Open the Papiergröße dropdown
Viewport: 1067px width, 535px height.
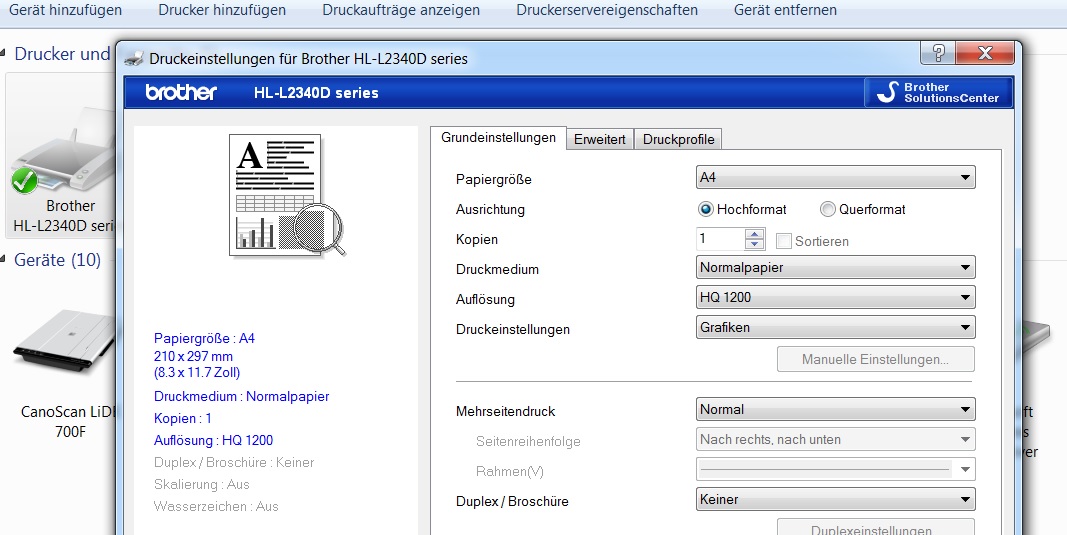pos(836,178)
